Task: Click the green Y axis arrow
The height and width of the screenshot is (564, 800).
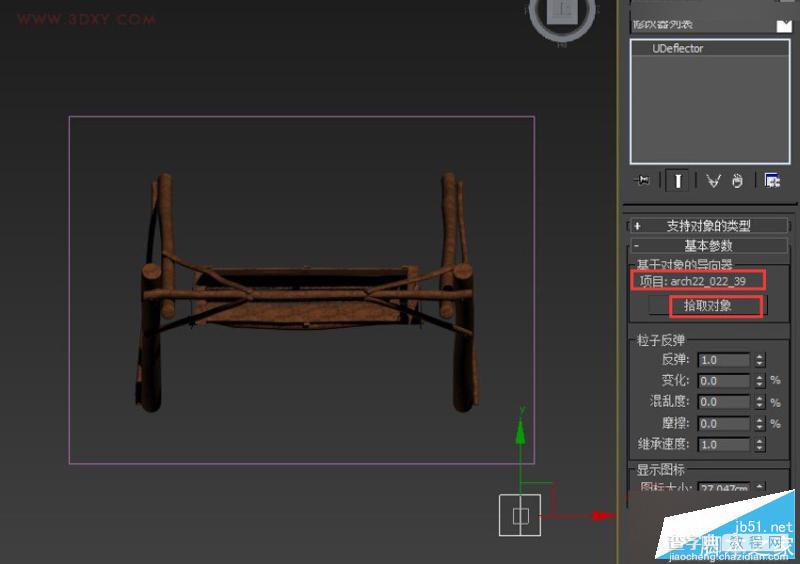Action: pyautogui.click(x=520, y=431)
